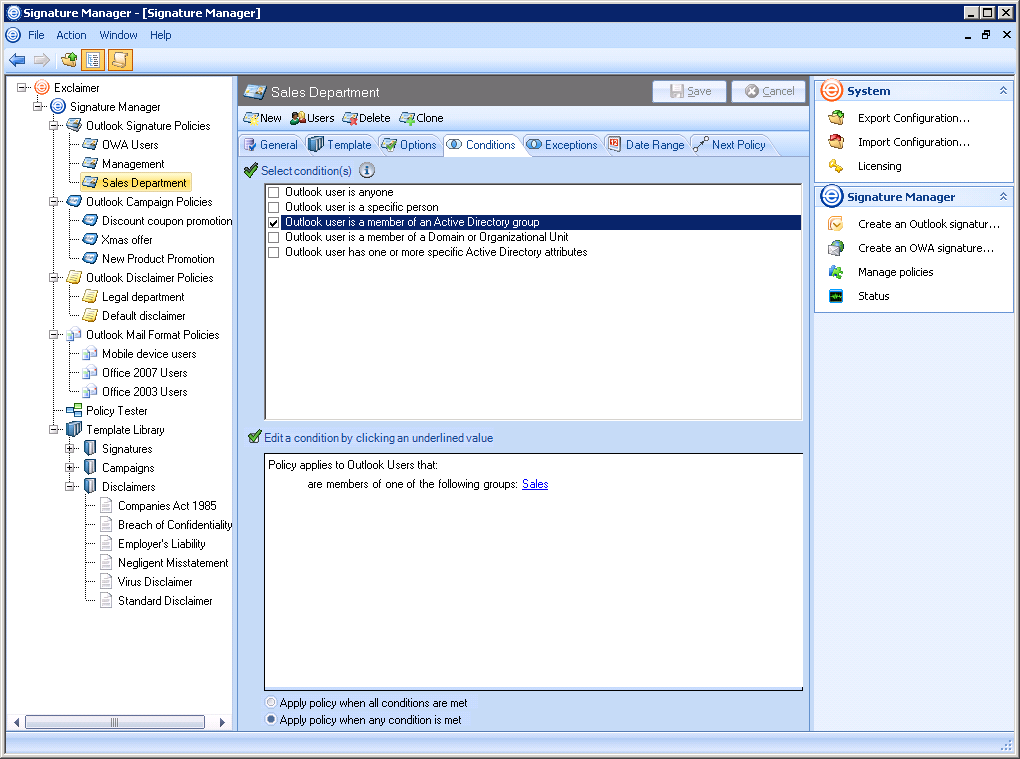Viewport: 1020px width, 759px height.
Task: Check 'member of a Domain or Organizational Unit'
Action: (x=274, y=237)
